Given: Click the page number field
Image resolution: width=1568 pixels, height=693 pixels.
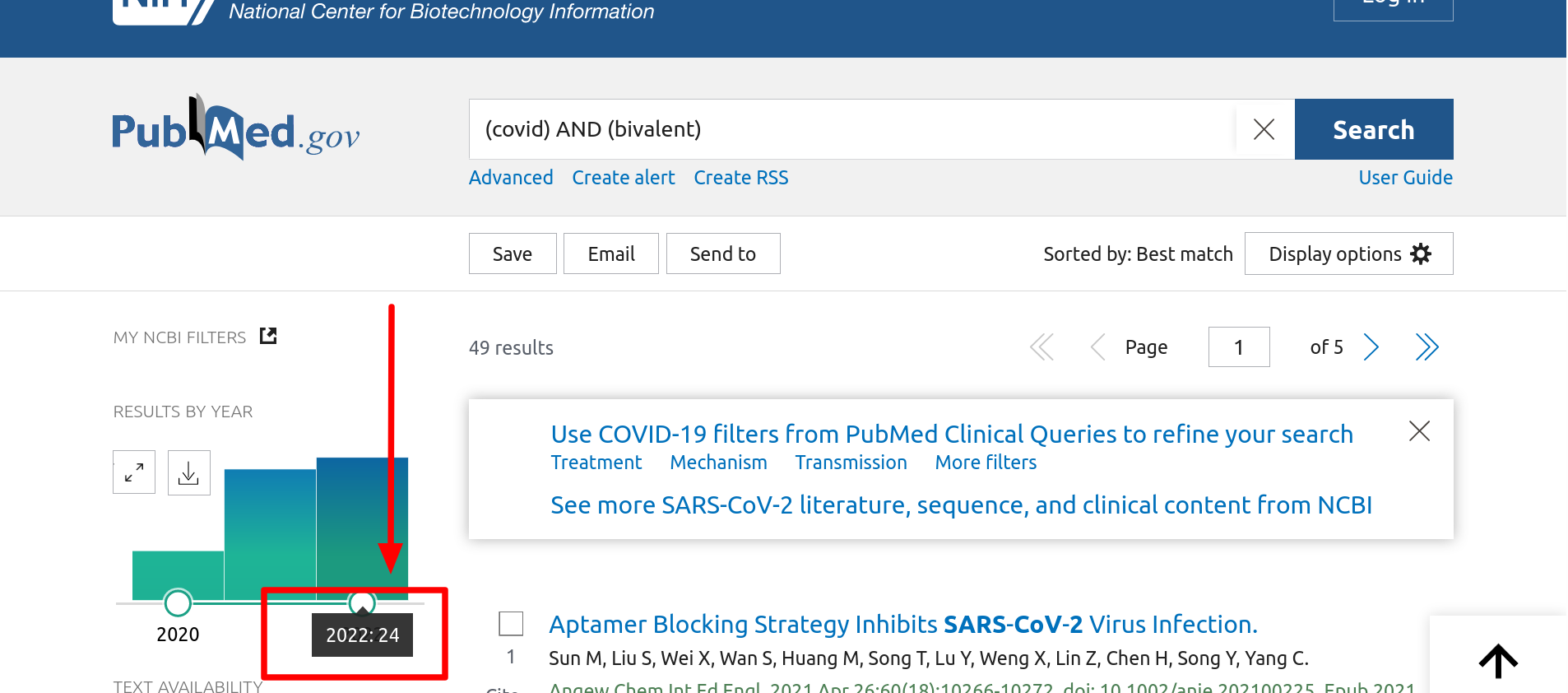Looking at the screenshot, I should pos(1239,347).
